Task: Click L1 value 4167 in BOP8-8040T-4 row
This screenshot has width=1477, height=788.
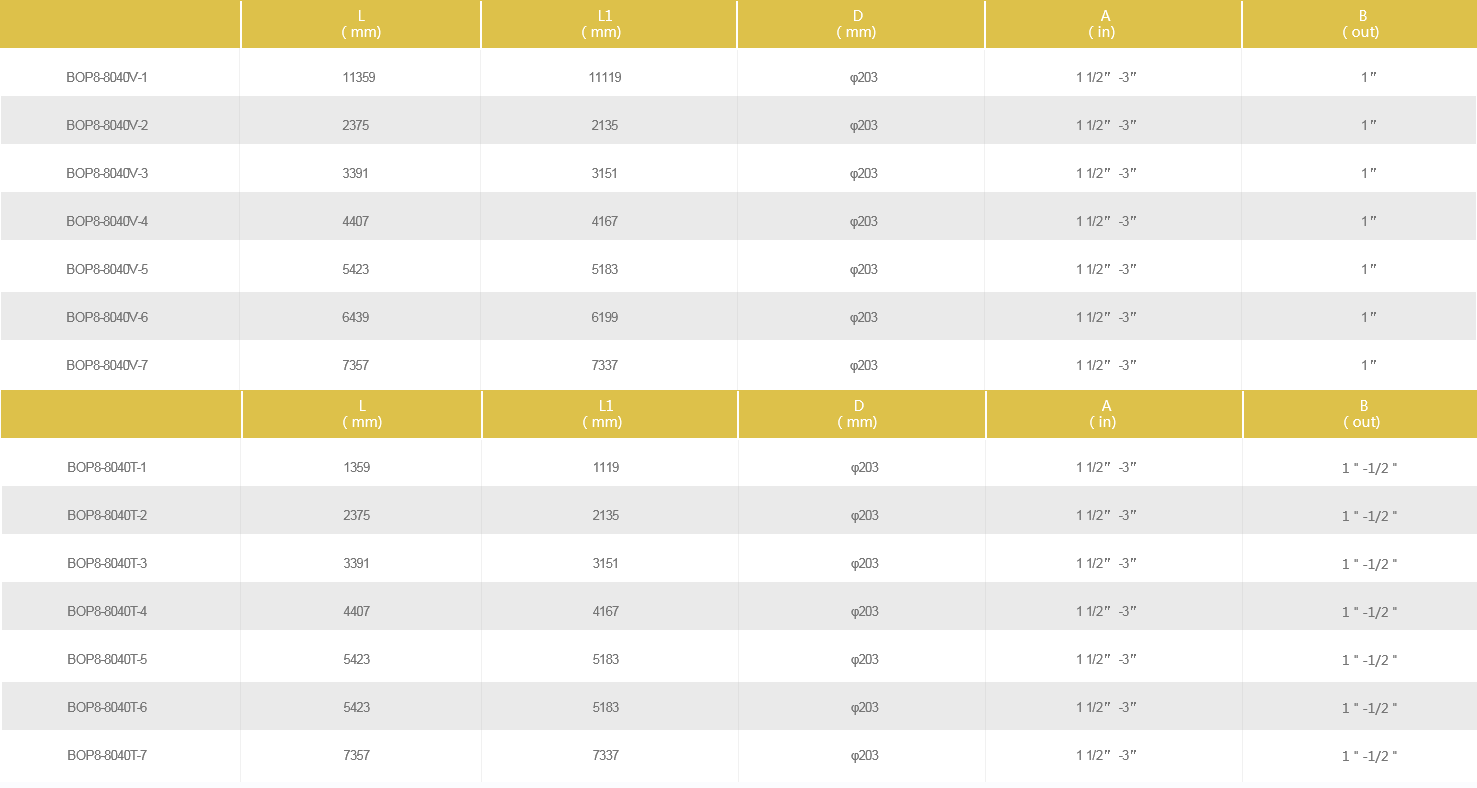Action: point(606,611)
